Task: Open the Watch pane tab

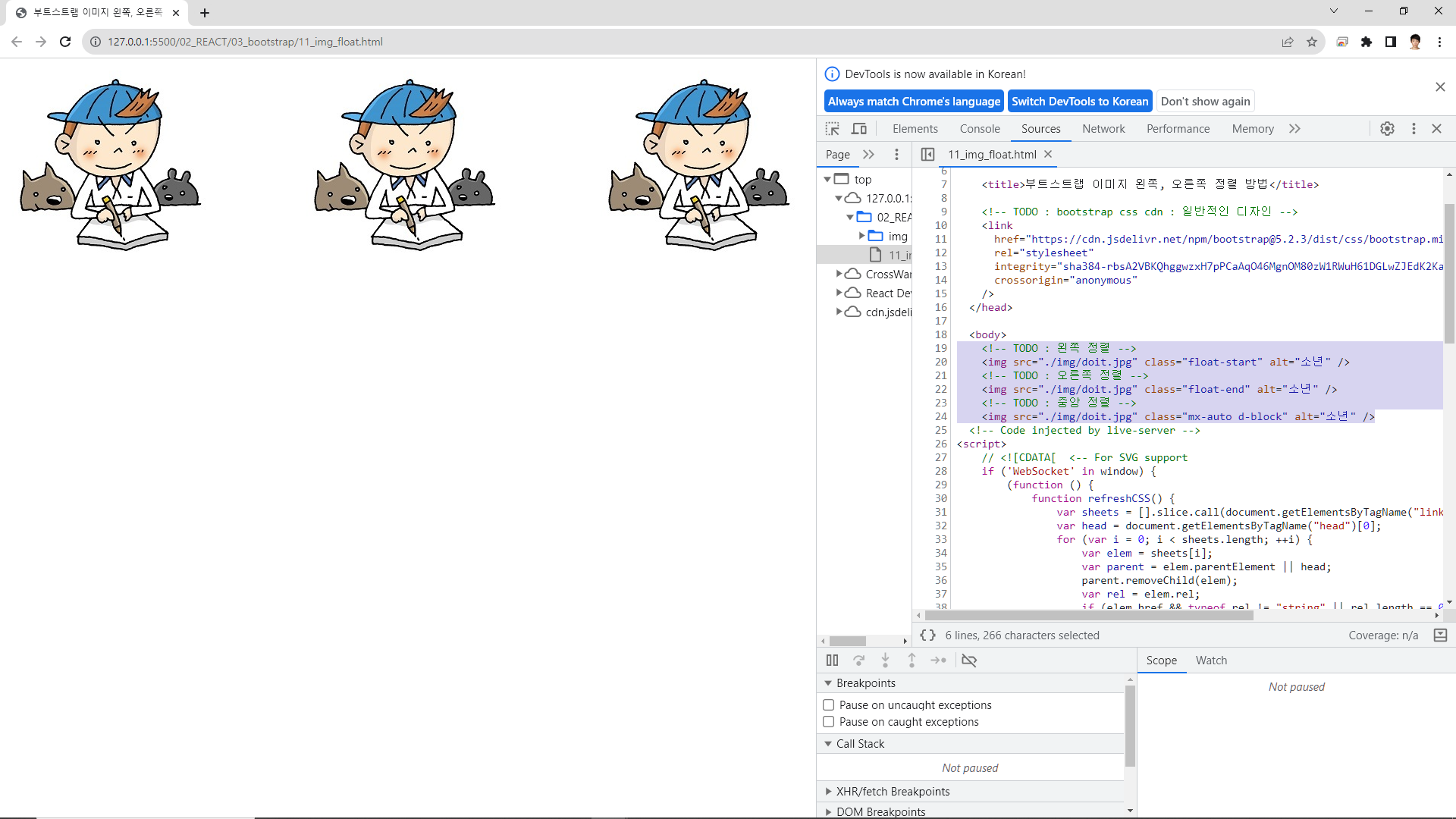Action: (1211, 661)
